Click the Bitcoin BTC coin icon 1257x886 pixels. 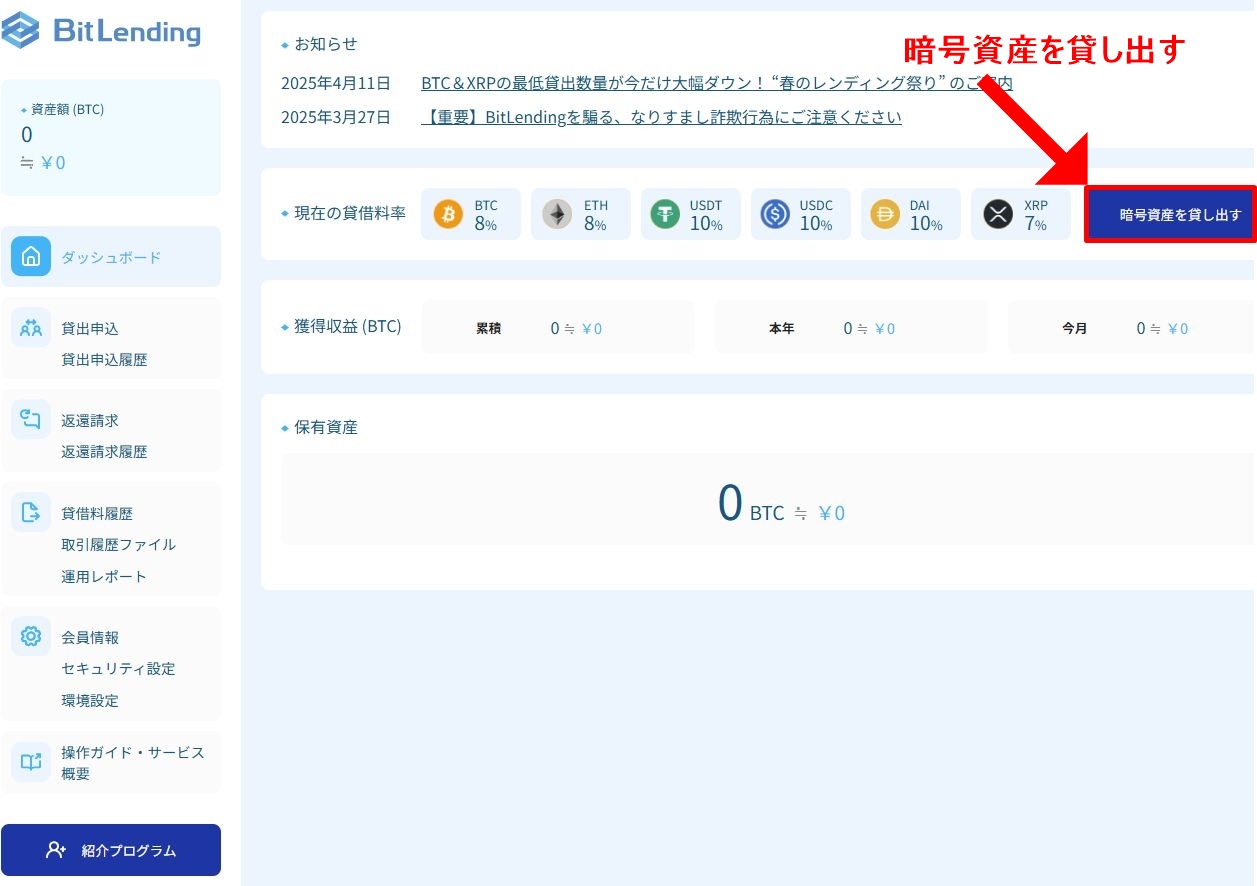point(449,214)
